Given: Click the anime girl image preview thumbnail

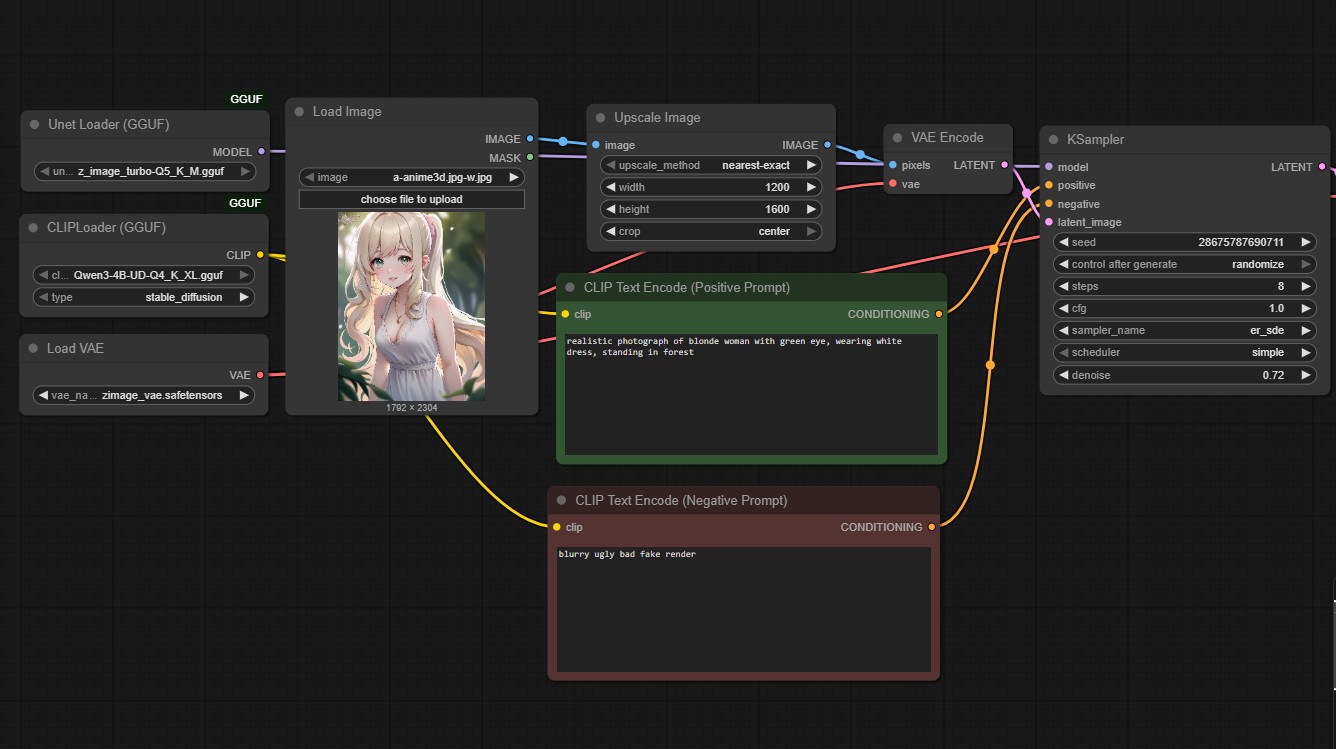Looking at the screenshot, I should [x=411, y=306].
